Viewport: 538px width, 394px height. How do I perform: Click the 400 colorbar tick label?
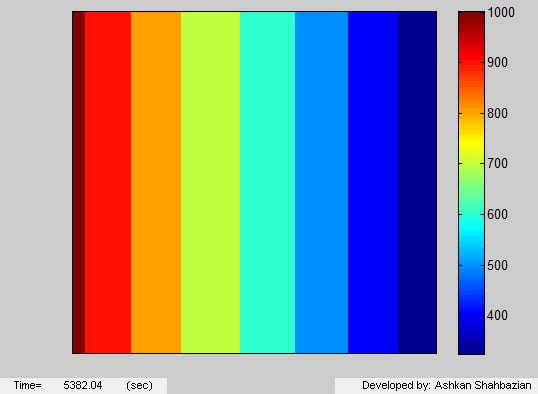[498, 316]
